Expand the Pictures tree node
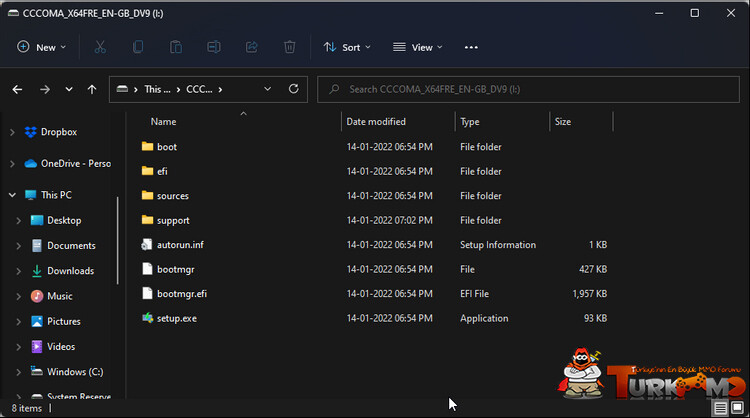Image resolution: width=750 pixels, height=418 pixels. tap(19, 322)
